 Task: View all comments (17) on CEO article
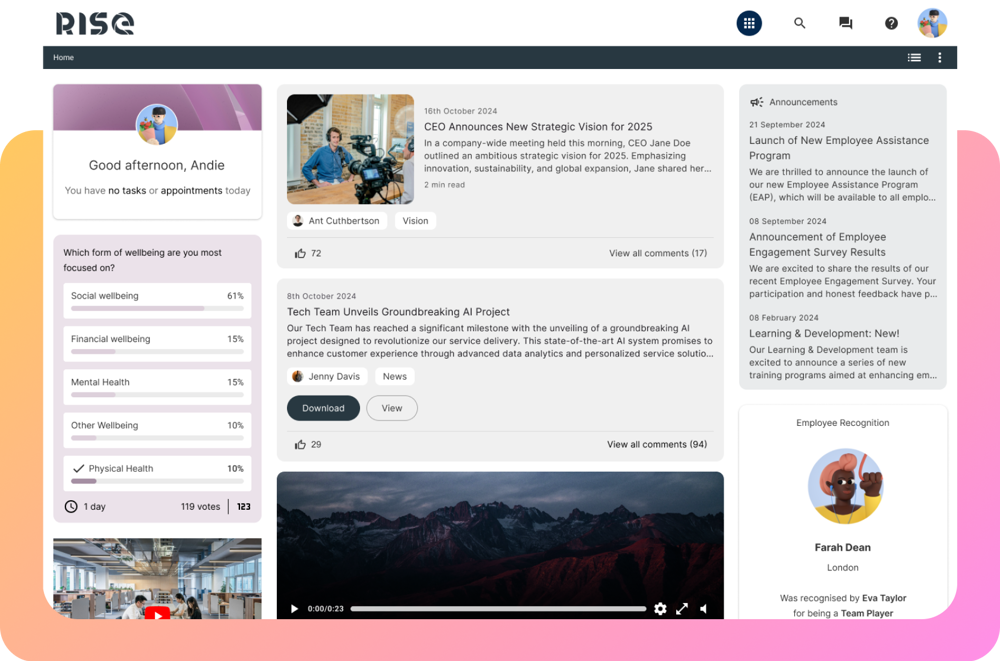pyautogui.click(x=658, y=253)
